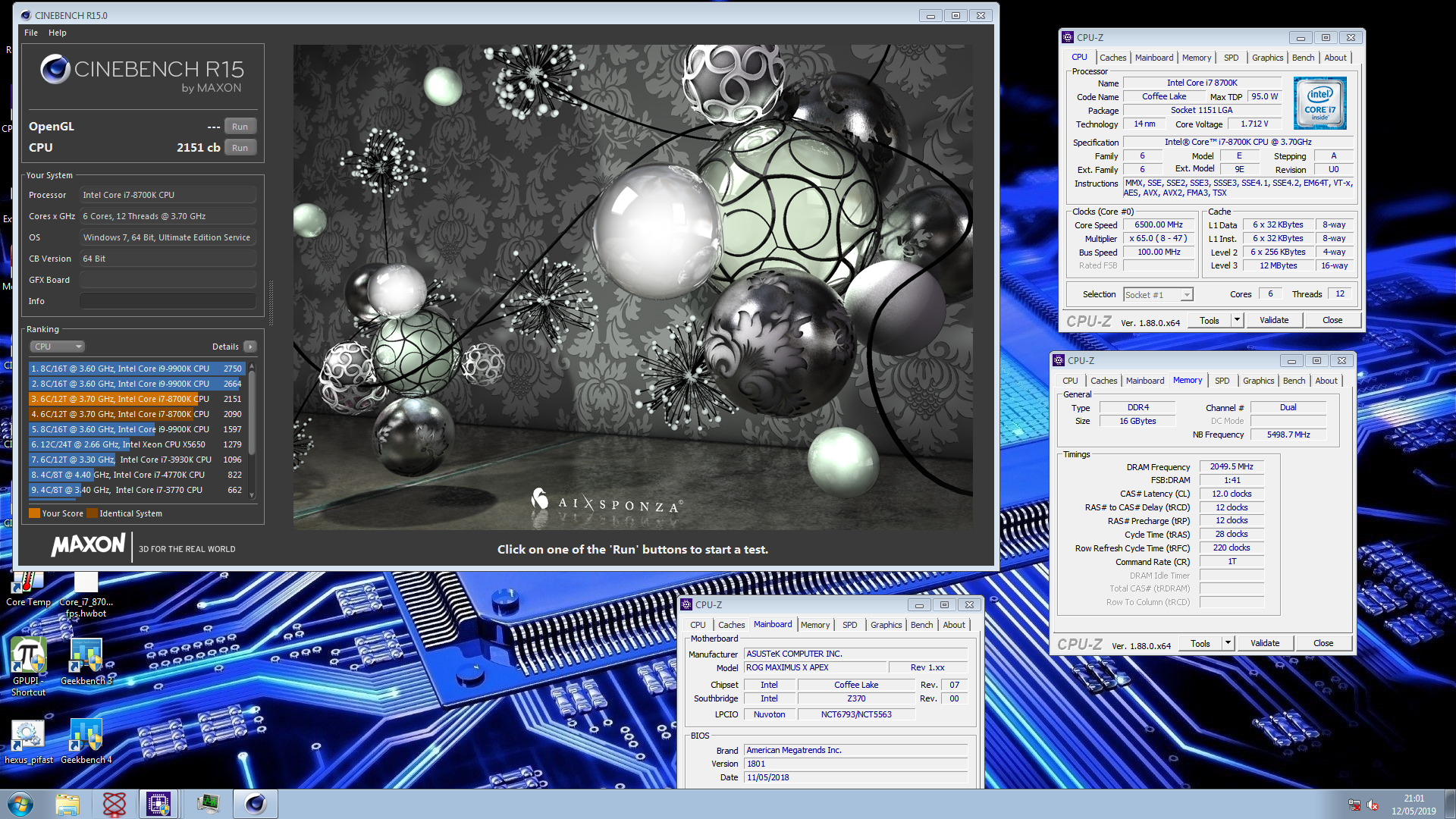Open the Core Temp desktop shortcut

[28, 588]
